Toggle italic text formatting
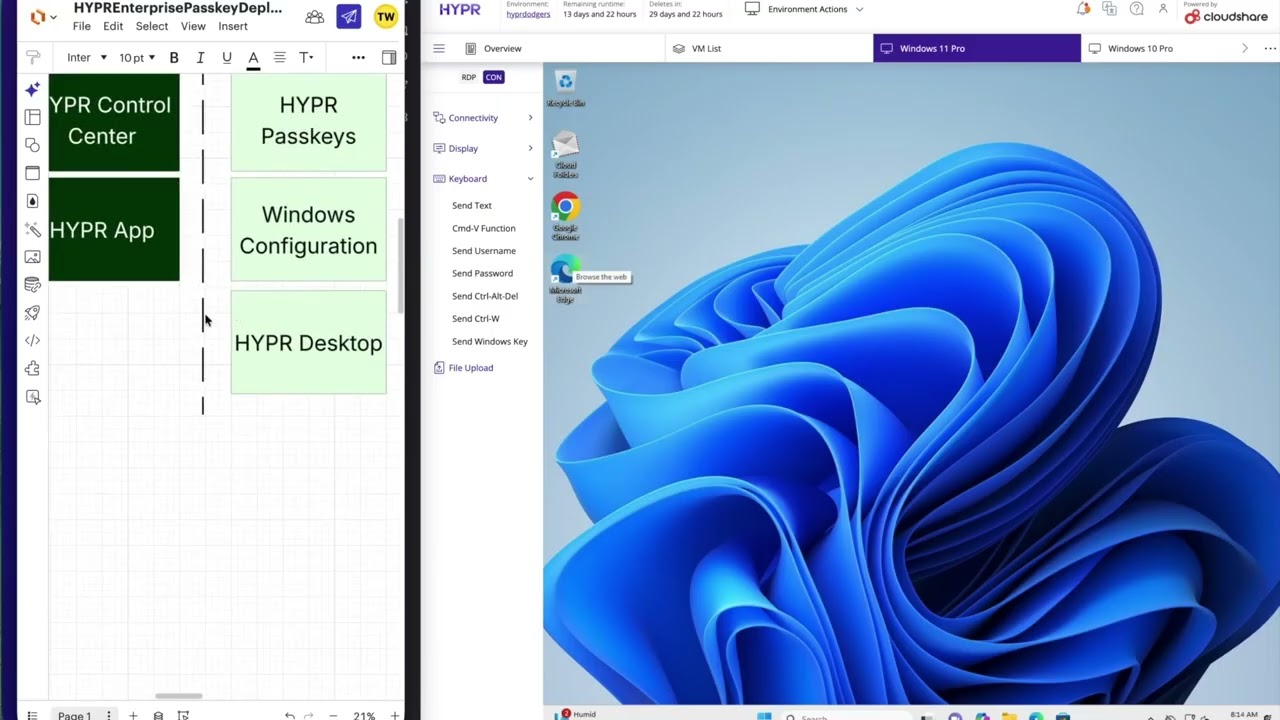1280x720 pixels. tap(200, 58)
